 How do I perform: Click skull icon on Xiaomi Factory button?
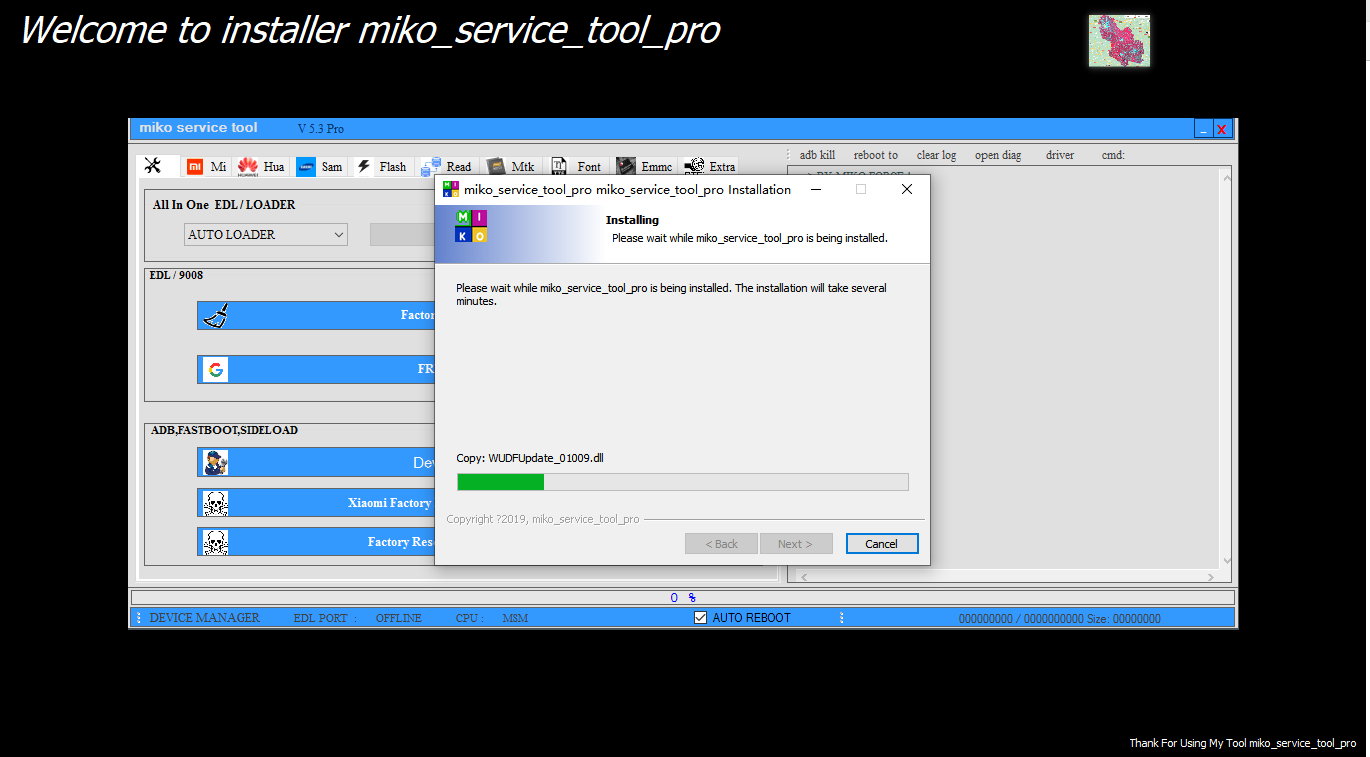point(215,503)
